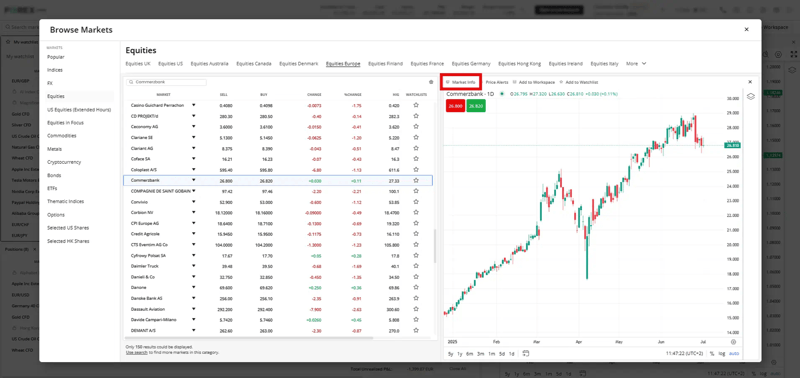Star the Coloplast A/S row
This screenshot has height=378, width=800.
[x=416, y=169]
